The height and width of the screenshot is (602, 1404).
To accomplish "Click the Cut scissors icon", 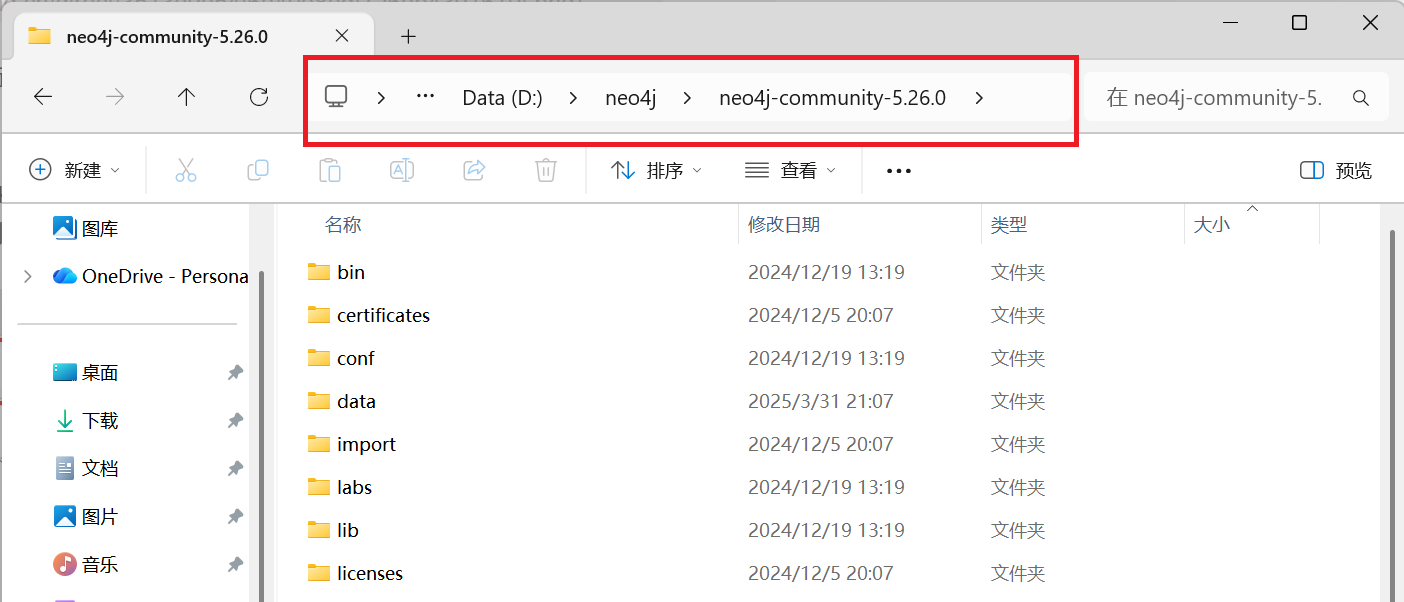I will [x=186, y=170].
